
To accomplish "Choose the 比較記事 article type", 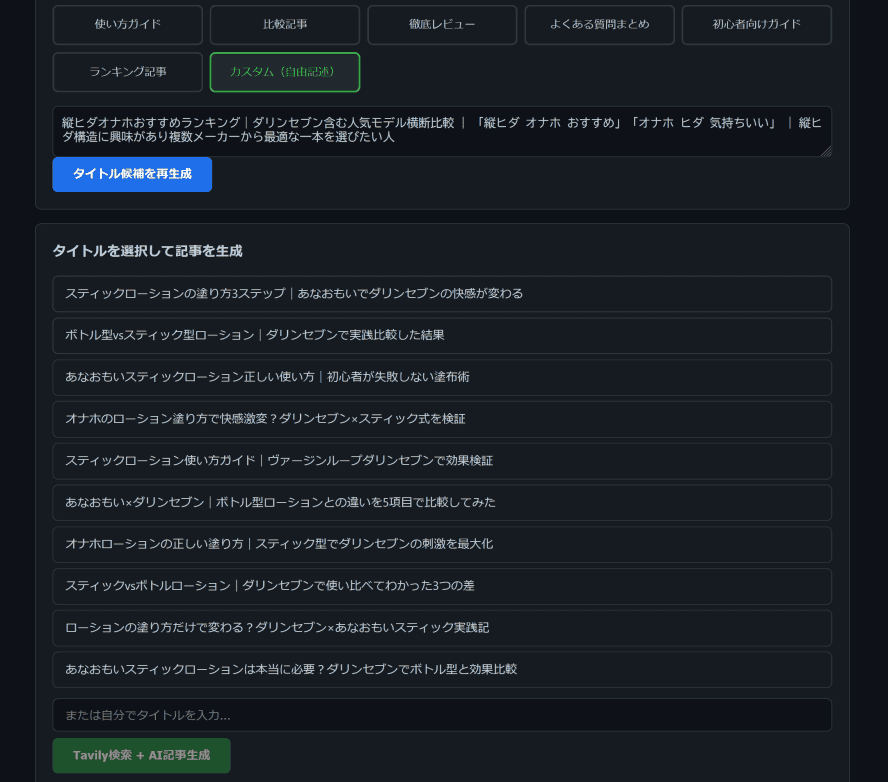I will coord(284,25).
